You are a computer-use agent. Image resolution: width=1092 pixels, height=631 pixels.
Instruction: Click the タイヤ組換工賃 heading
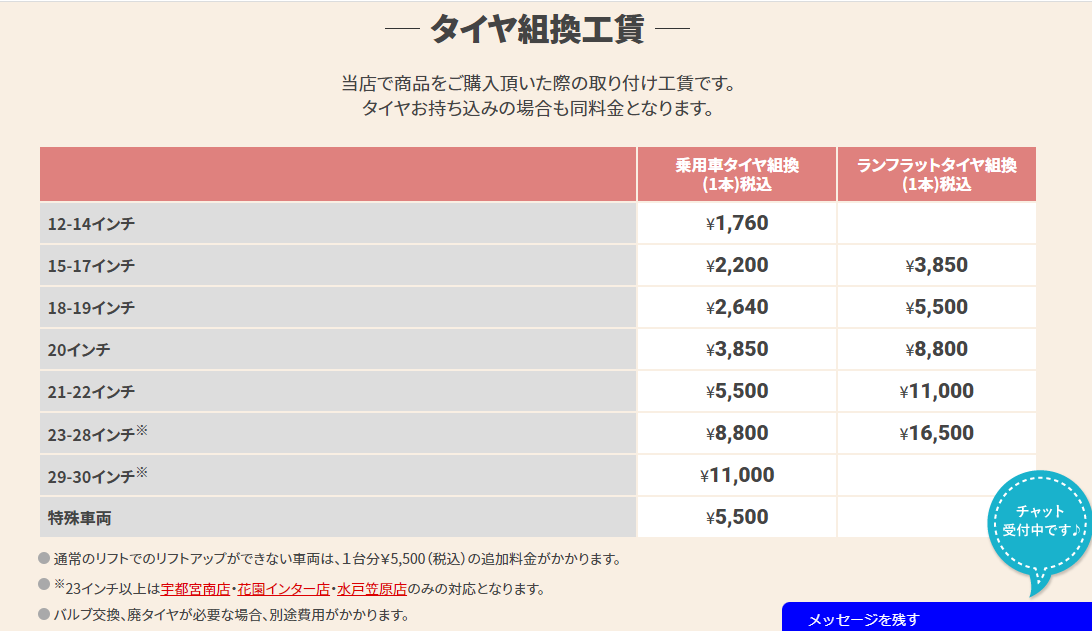tap(537, 29)
